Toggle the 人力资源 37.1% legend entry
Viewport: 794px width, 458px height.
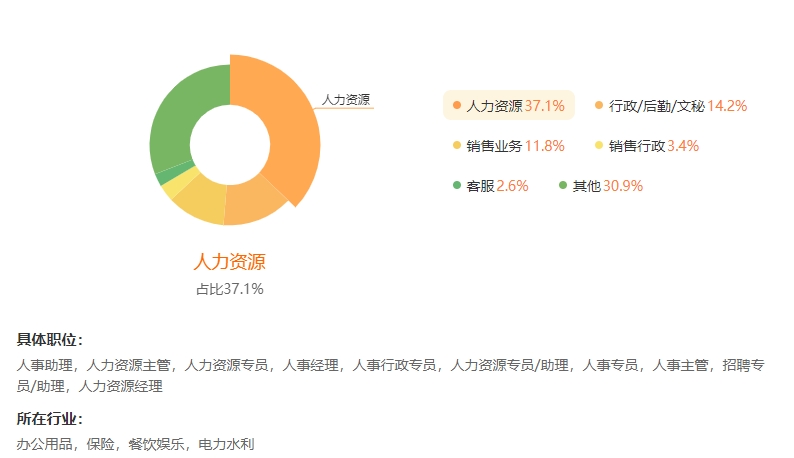tap(509, 105)
